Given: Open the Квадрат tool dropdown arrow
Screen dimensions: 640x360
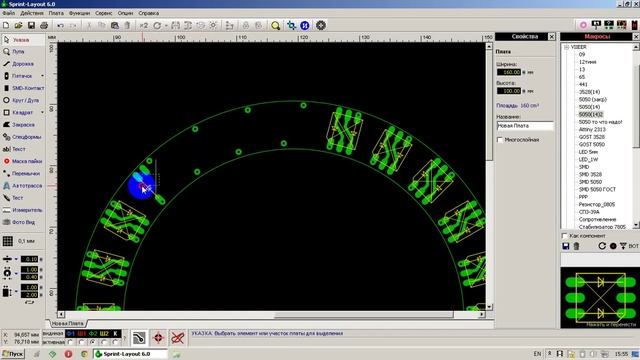Looking at the screenshot, I should point(42,112).
